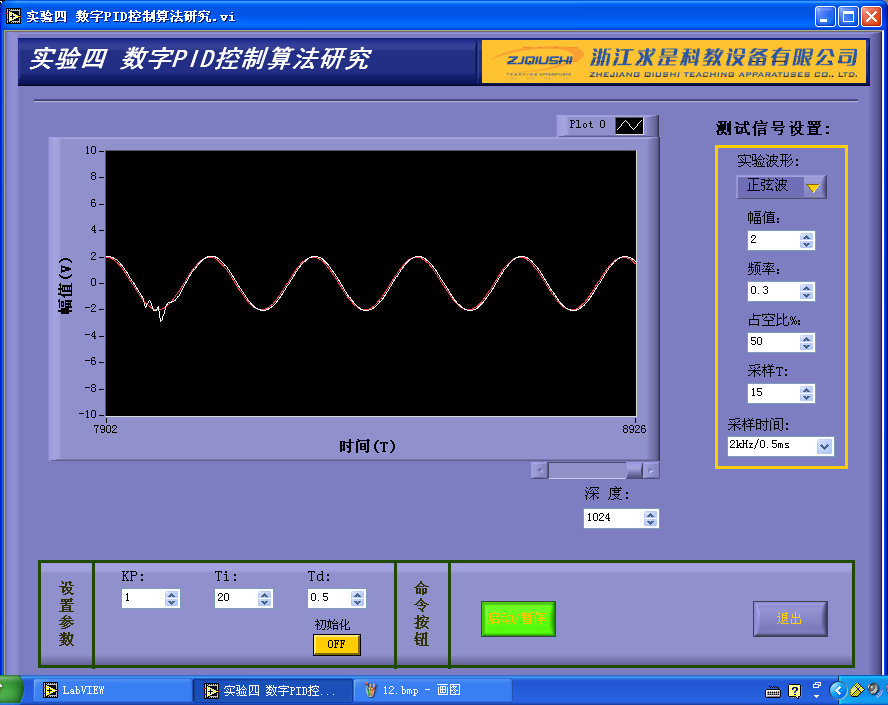888x705 pixels.
Task: Expand the 采样时间 2kHz/0.5ms combo box
Action: 824,446
